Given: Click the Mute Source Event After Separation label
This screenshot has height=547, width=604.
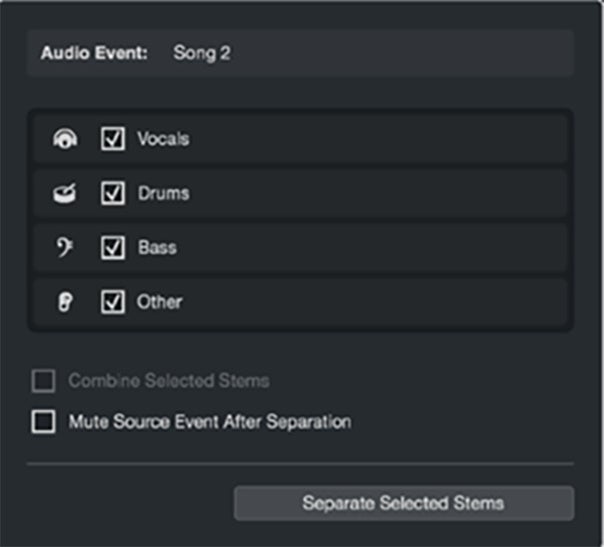Looking at the screenshot, I should [x=209, y=422].
